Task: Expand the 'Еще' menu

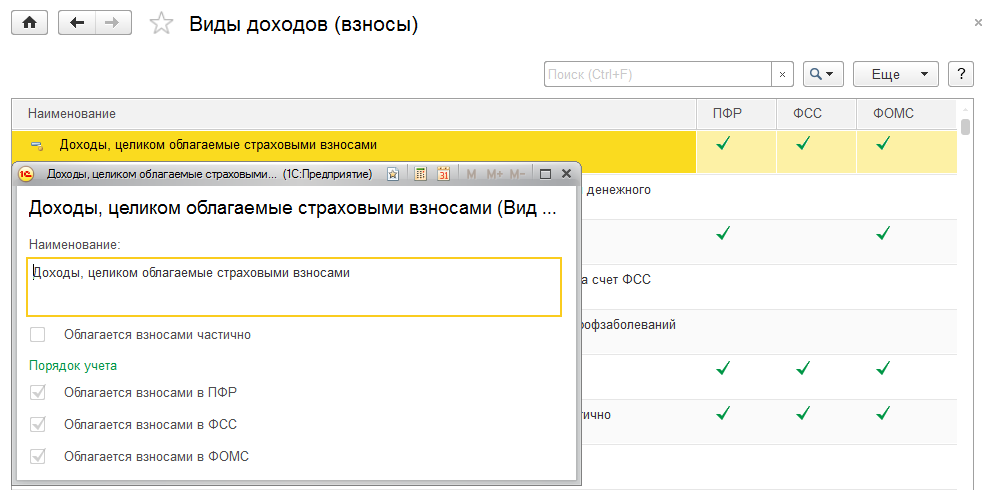Action: pos(896,74)
